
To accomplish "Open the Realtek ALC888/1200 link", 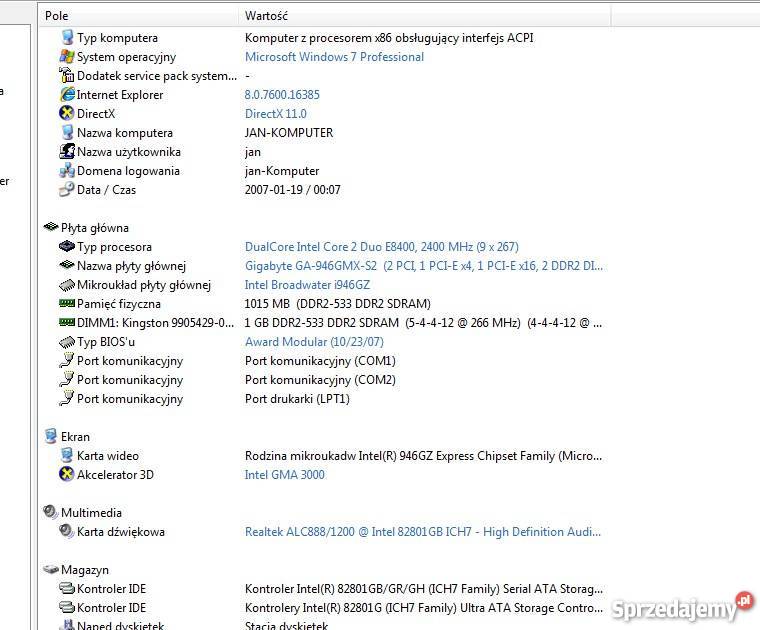I will [423, 532].
